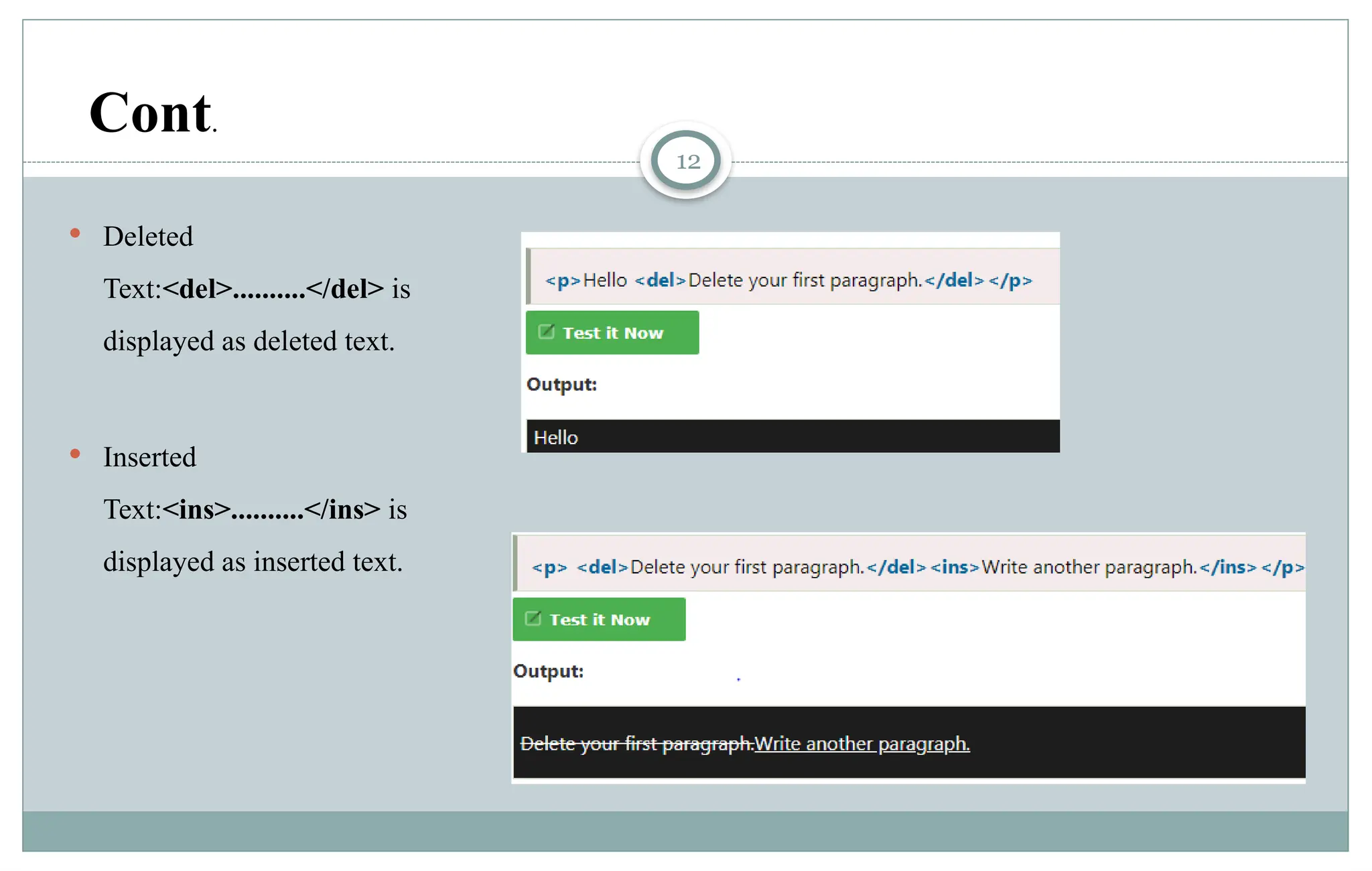Click underlined Write another paragraph output

coord(862,744)
